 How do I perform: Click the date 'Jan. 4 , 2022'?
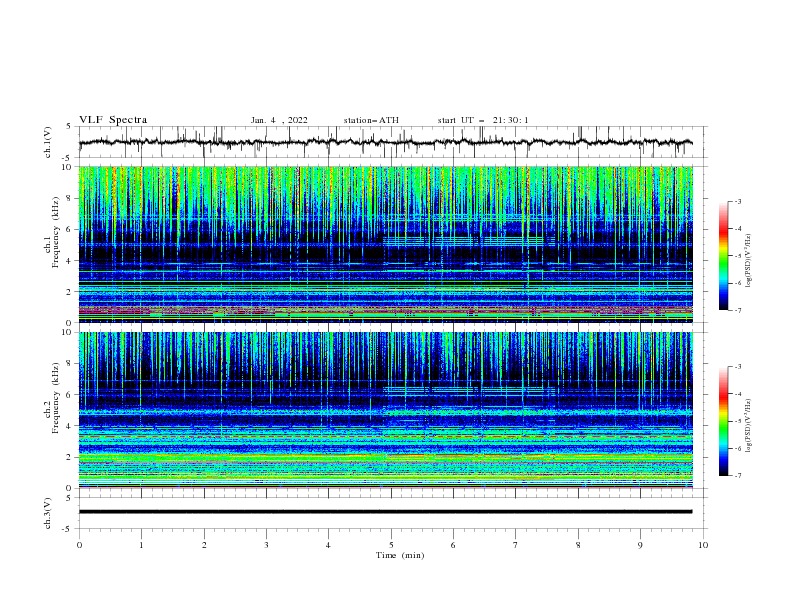click(x=279, y=120)
